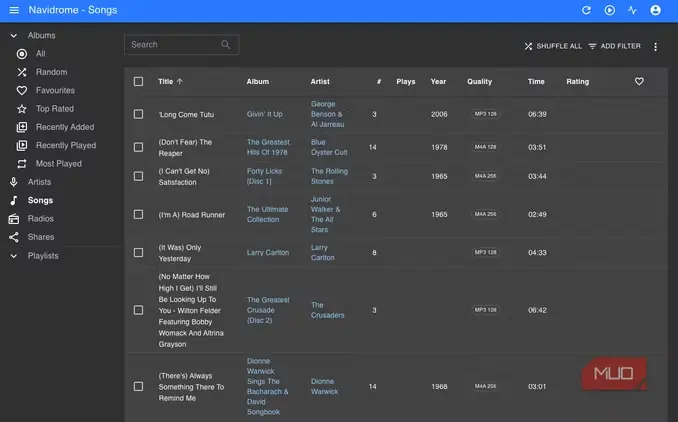The width and height of the screenshot is (678, 422).
Task: Click the heart icon column header
Action: 639,81
